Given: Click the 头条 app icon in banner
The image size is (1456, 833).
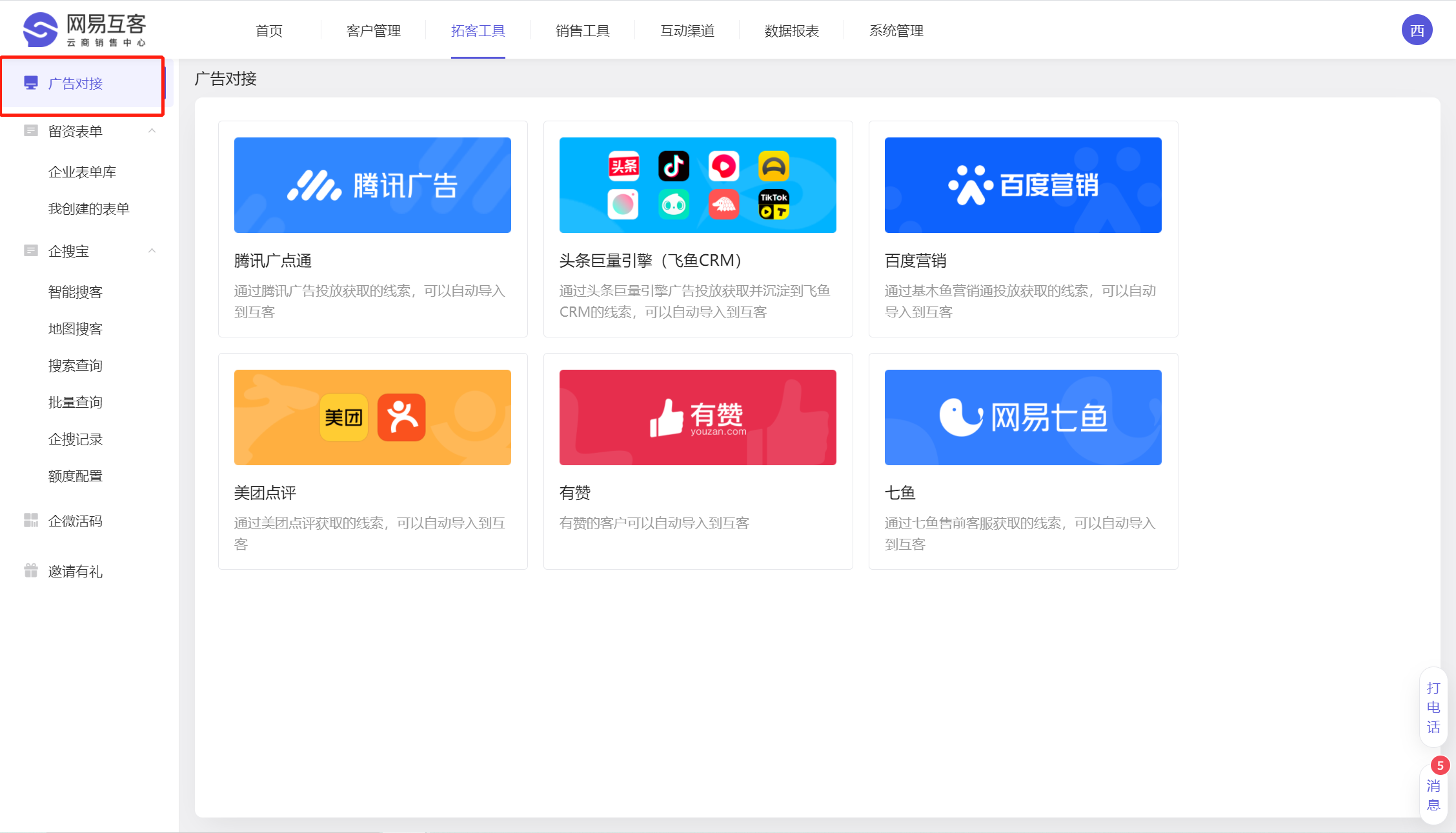Looking at the screenshot, I should (x=623, y=166).
